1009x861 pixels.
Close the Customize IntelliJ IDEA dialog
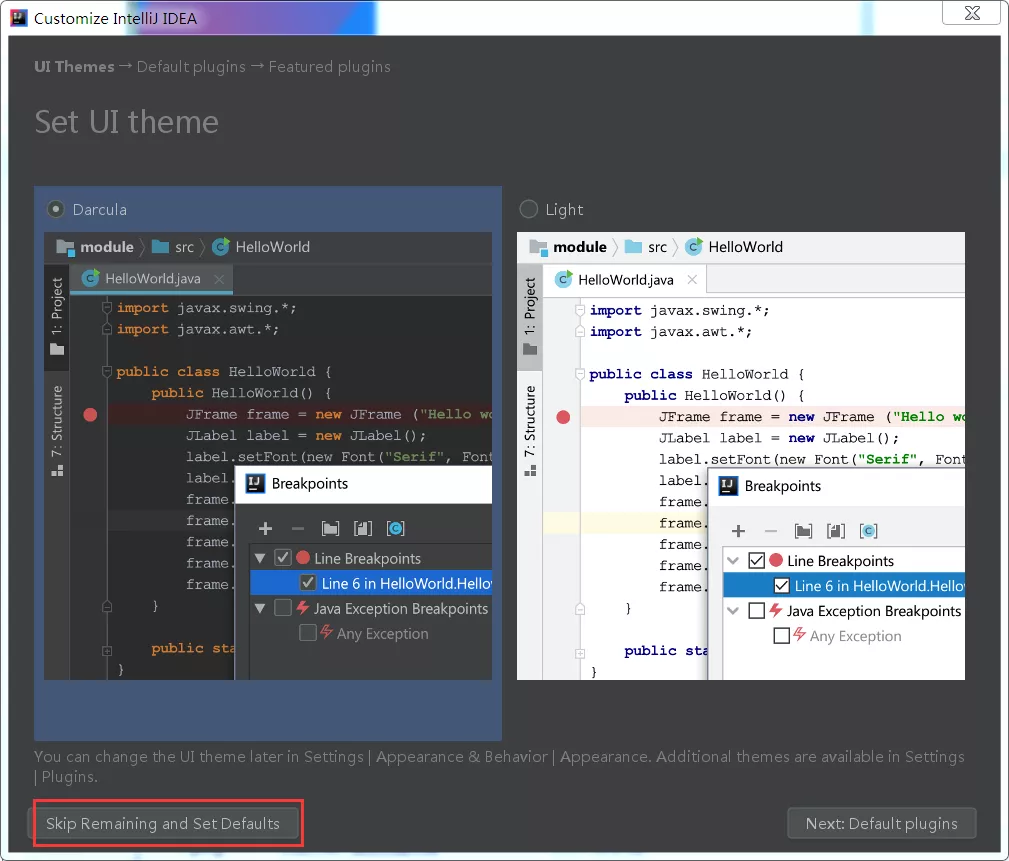click(972, 13)
